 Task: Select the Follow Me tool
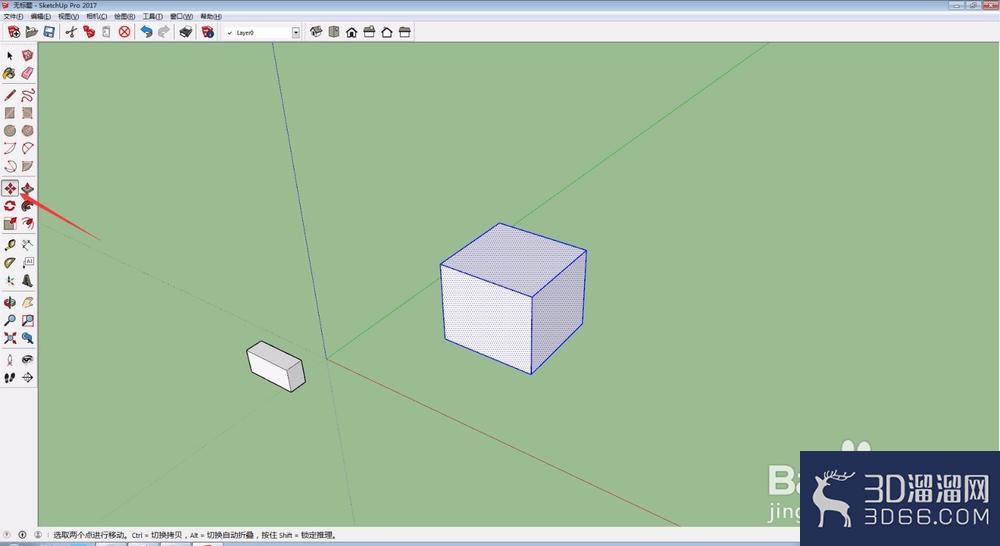[27, 206]
